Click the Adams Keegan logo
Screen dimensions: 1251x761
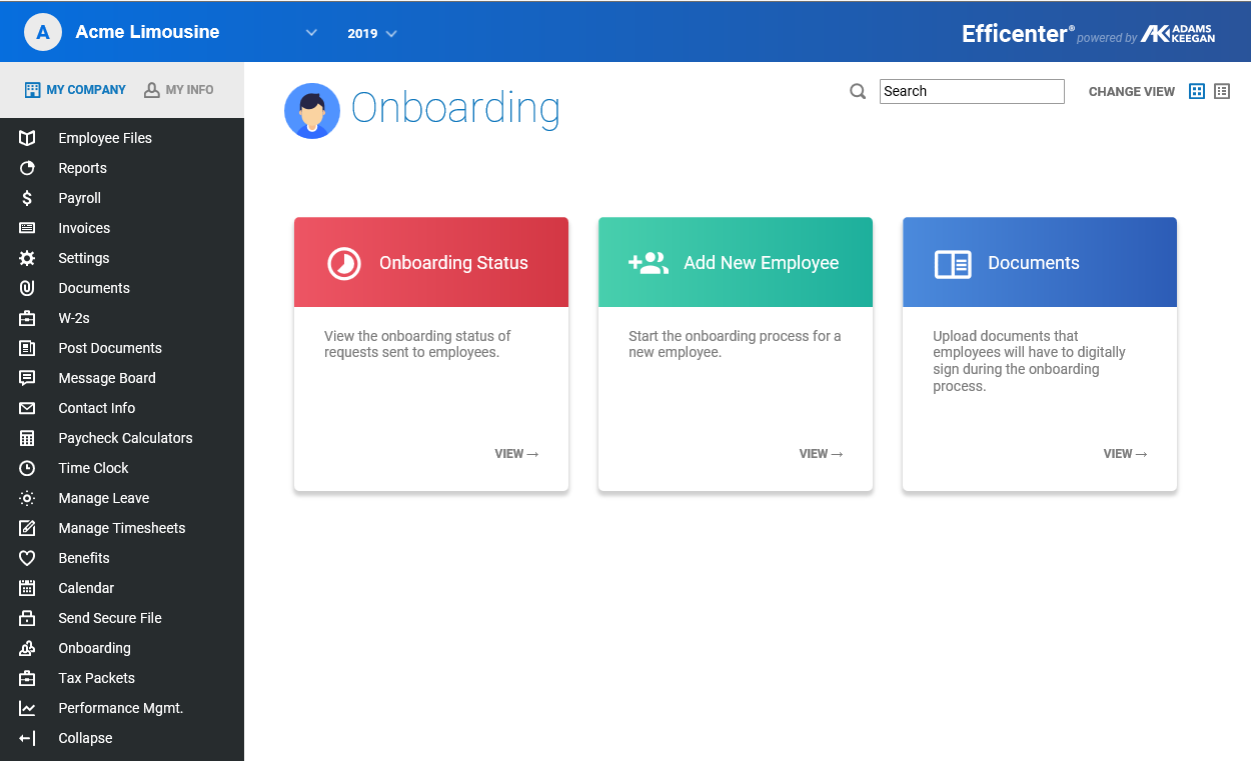pyautogui.click(x=1178, y=33)
